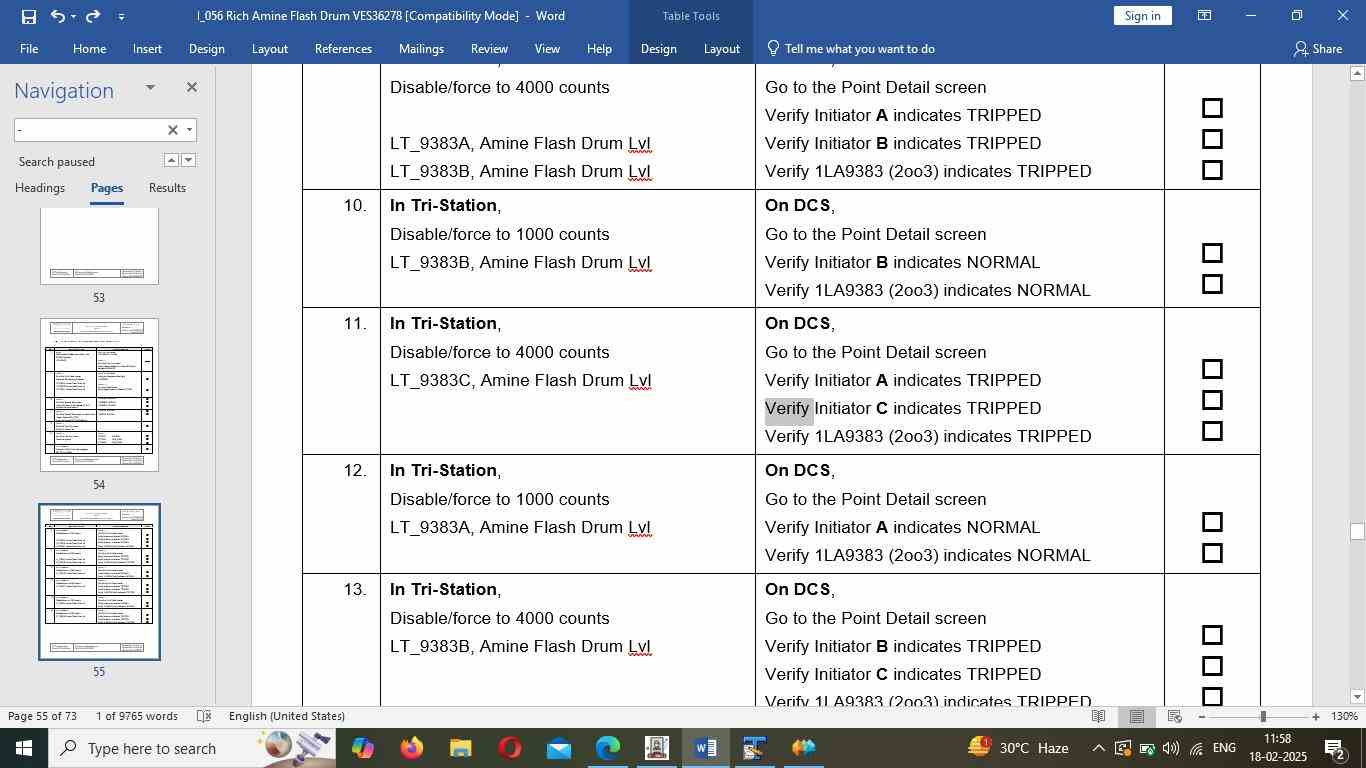1366x768 pixels.
Task: Click the Navigation search box
Action: coord(90,130)
